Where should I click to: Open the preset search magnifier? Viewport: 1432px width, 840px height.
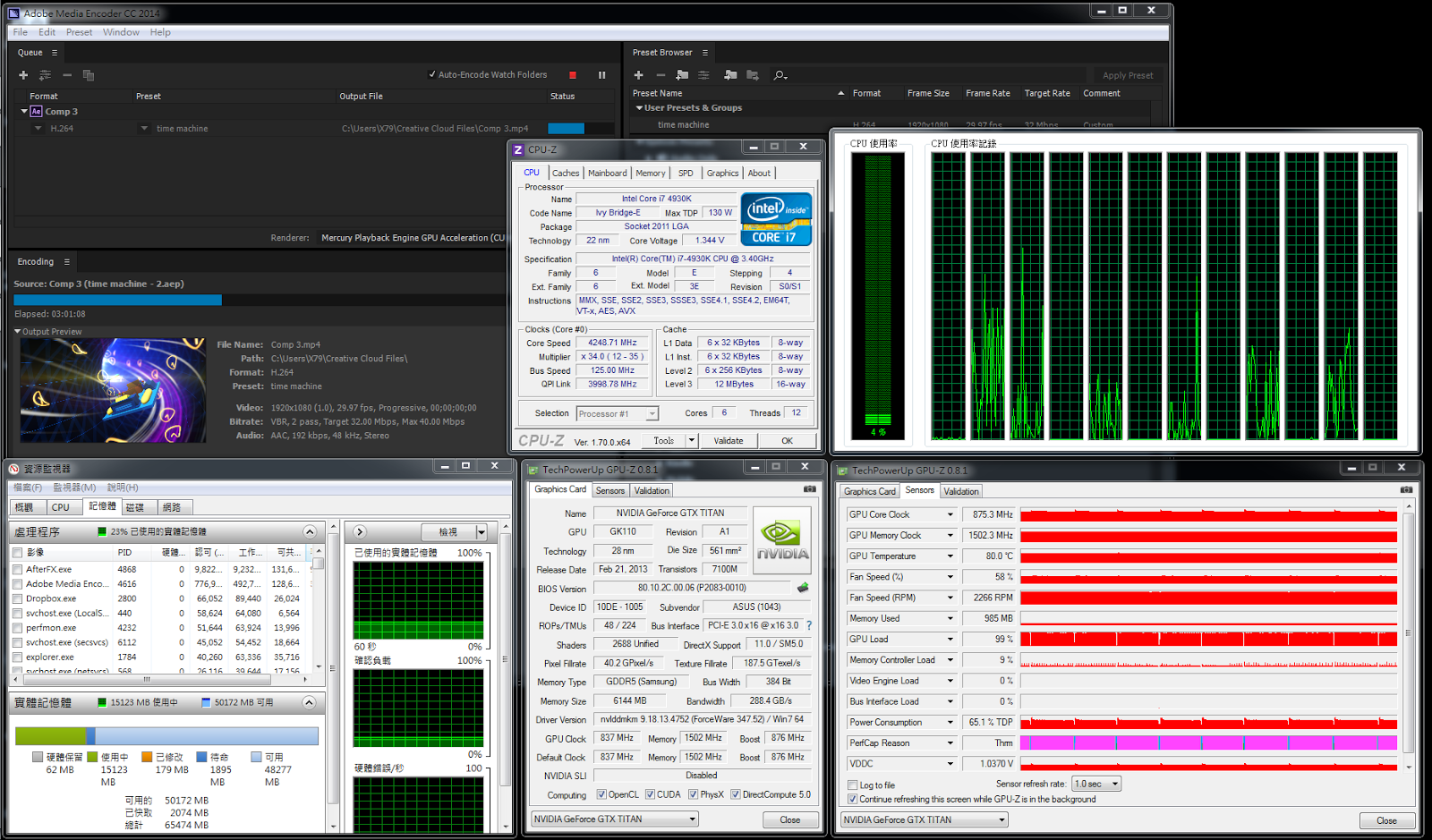(780, 75)
